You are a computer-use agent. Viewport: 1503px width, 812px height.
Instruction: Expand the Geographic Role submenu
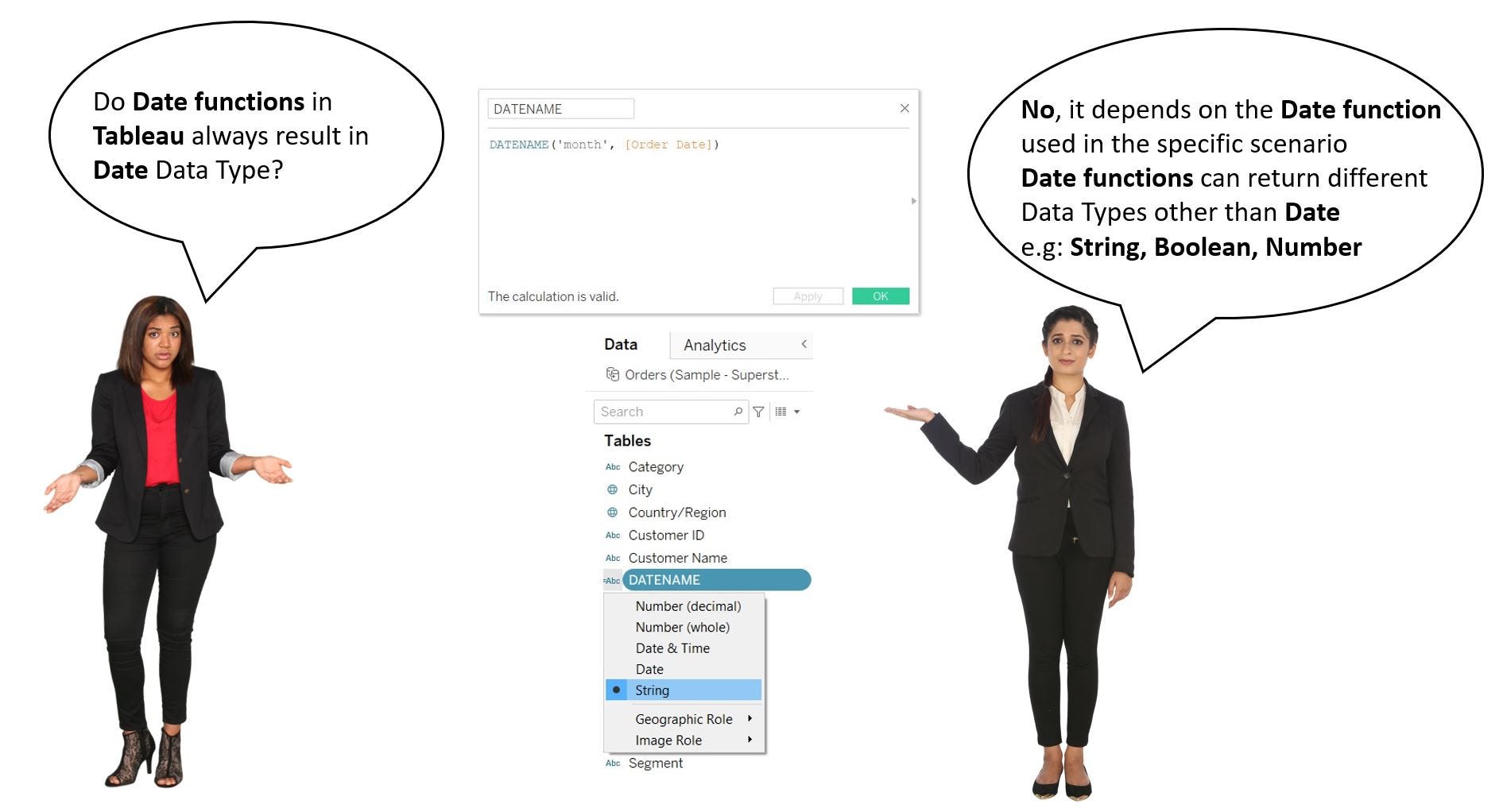[x=684, y=719]
